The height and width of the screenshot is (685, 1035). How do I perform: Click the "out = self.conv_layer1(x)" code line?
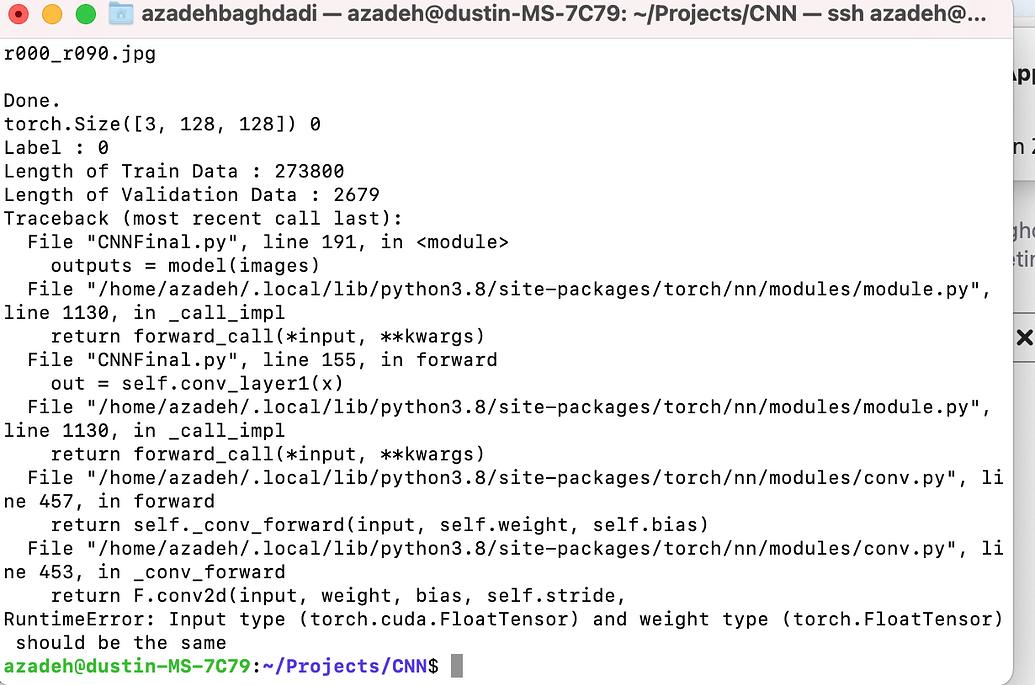tap(197, 383)
